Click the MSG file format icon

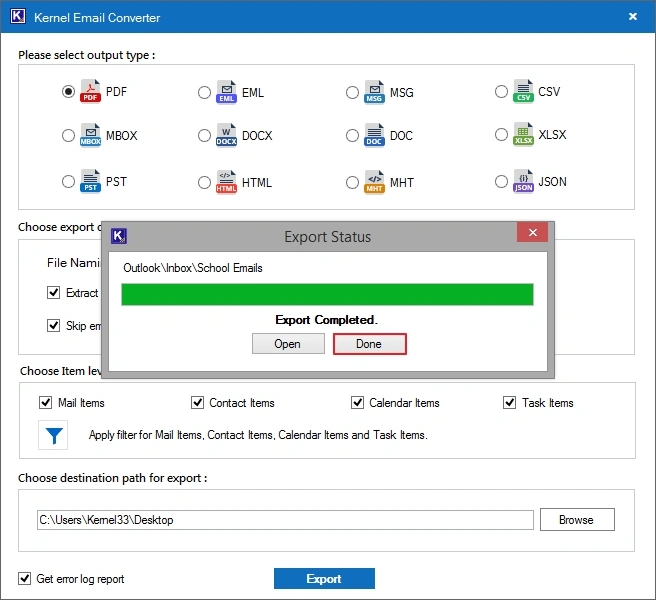[374, 92]
